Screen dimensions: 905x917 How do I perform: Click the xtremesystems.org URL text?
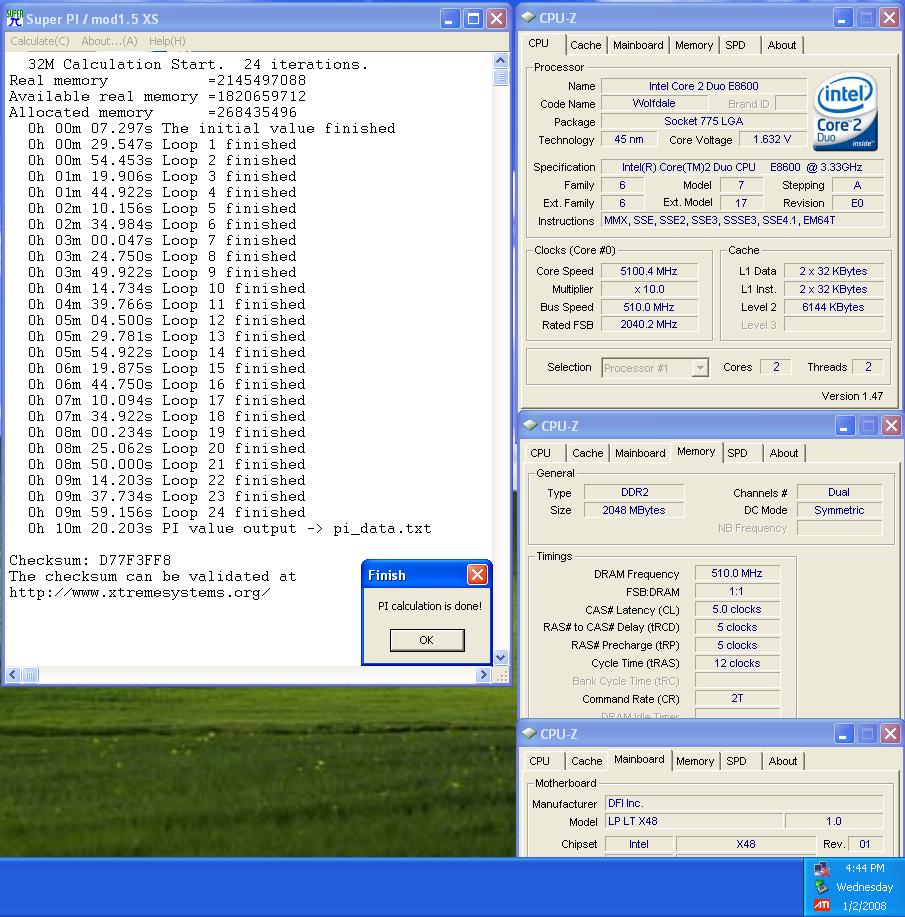pyautogui.click(x=139, y=592)
